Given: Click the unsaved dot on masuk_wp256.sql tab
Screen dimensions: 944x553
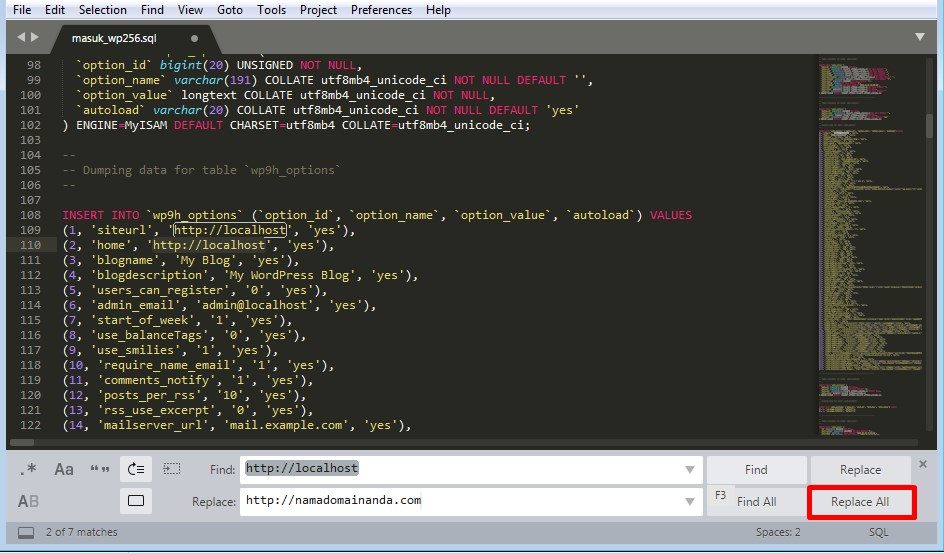Looking at the screenshot, I should tap(194, 39).
